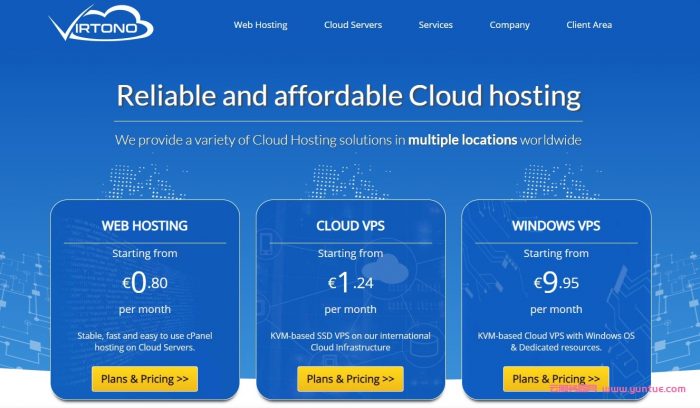Select Services in the navigation bar

pyautogui.click(x=435, y=25)
